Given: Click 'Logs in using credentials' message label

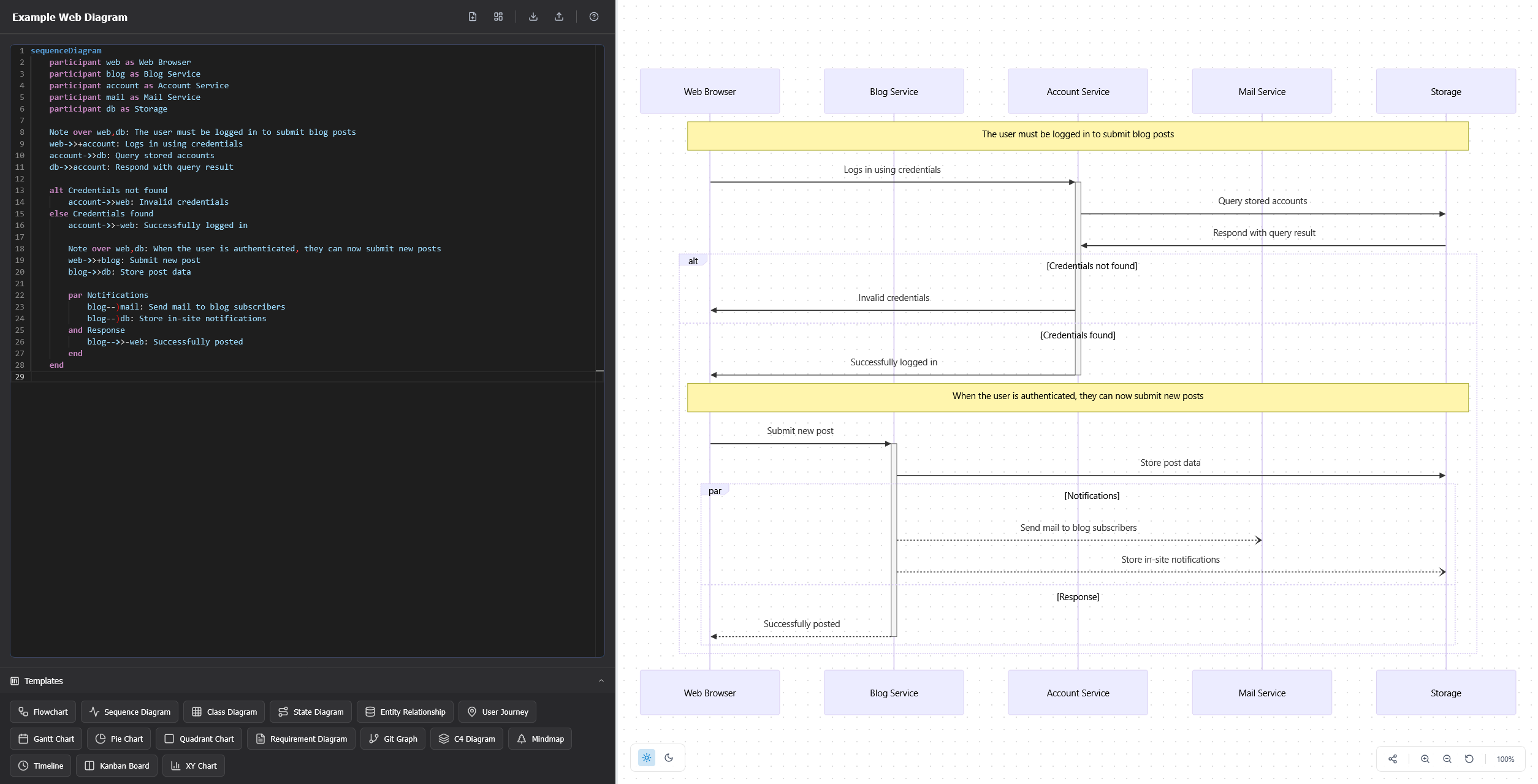Looking at the screenshot, I should [x=892, y=170].
